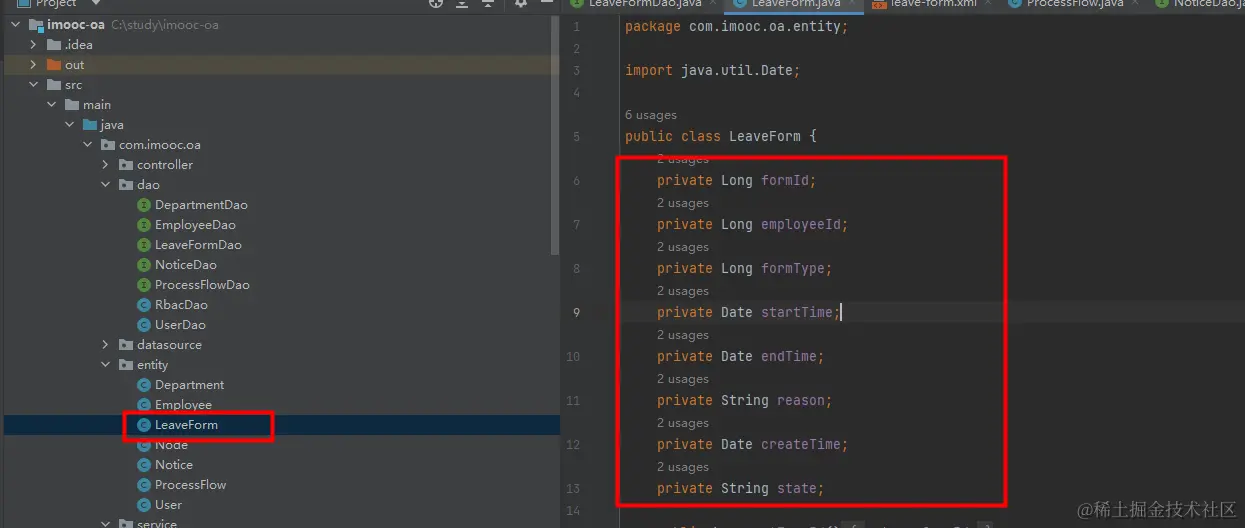Click the DepartmentDao interface icon
Viewport: 1245px width, 528px height.
[x=144, y=205]
